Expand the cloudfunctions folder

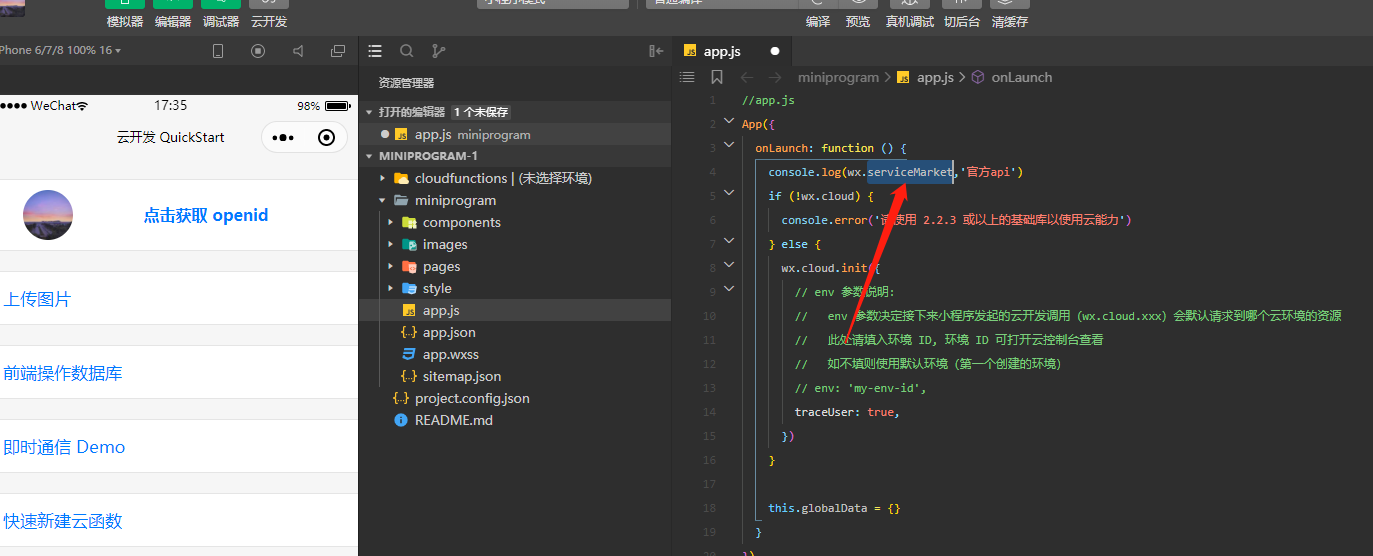[383, 178]
